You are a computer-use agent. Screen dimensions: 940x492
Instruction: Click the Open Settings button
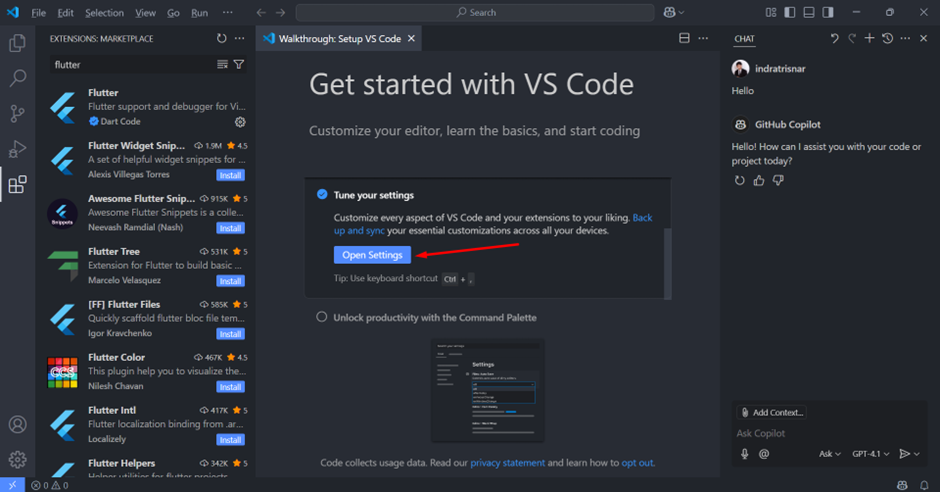(372, 255)
